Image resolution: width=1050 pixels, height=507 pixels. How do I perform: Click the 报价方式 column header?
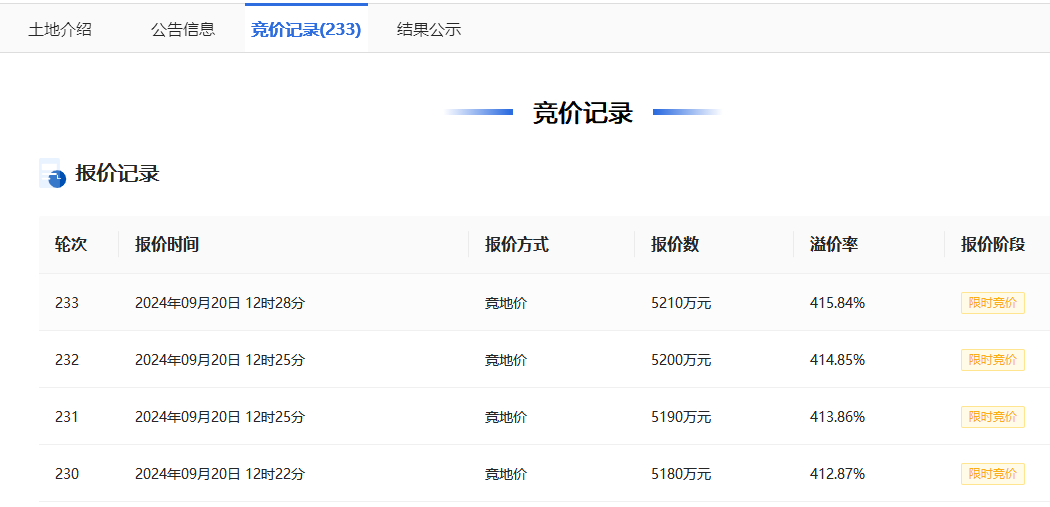pos(517,244)
